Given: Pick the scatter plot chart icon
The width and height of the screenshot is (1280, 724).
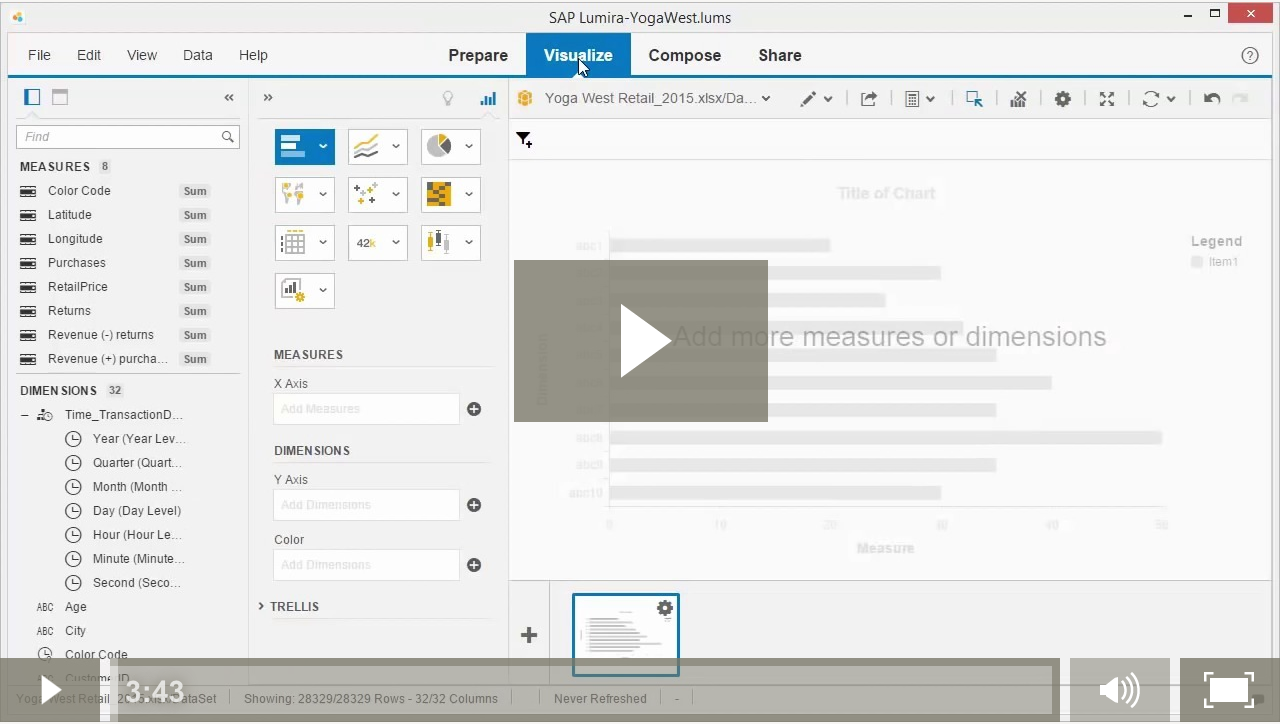Looking at the screenshot, I should coord(366,194).
